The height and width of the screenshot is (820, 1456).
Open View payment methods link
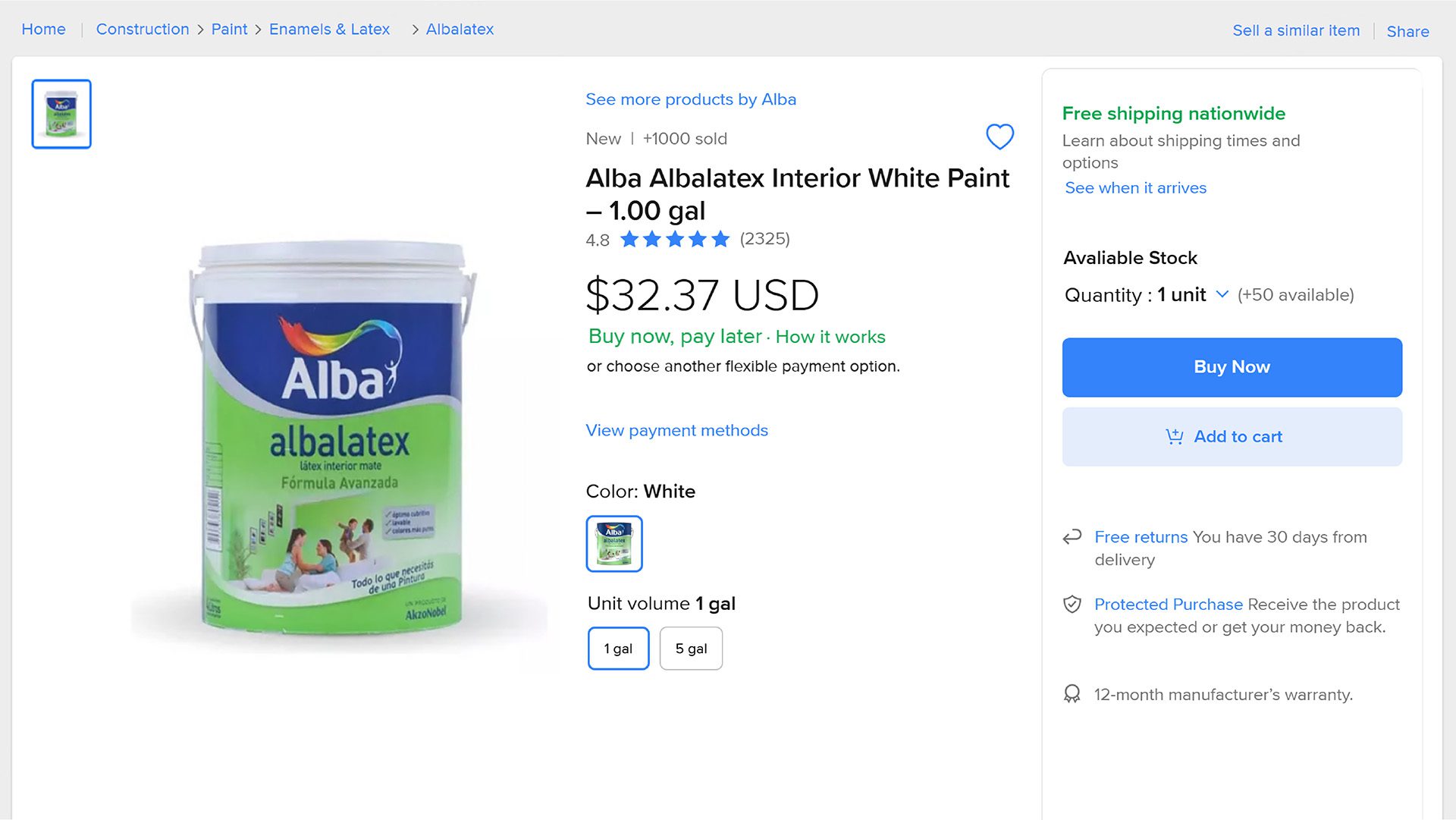(x=676, y=430)
